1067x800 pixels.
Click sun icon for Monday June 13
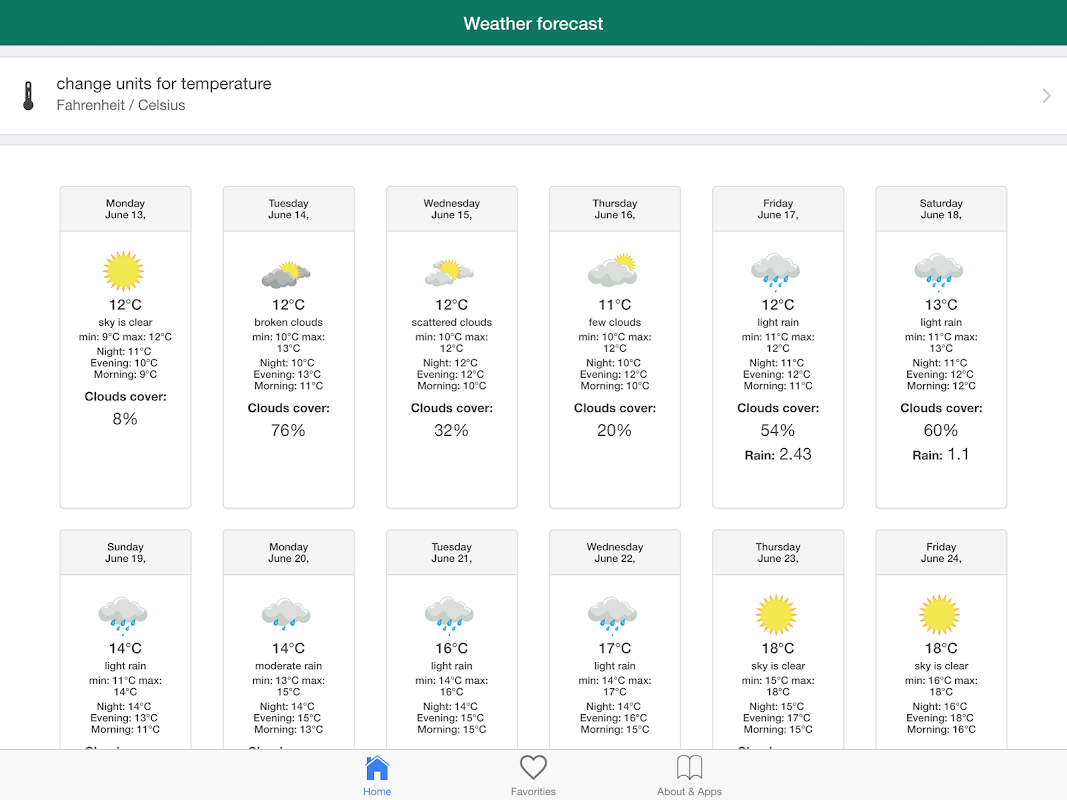coord(124,271)
